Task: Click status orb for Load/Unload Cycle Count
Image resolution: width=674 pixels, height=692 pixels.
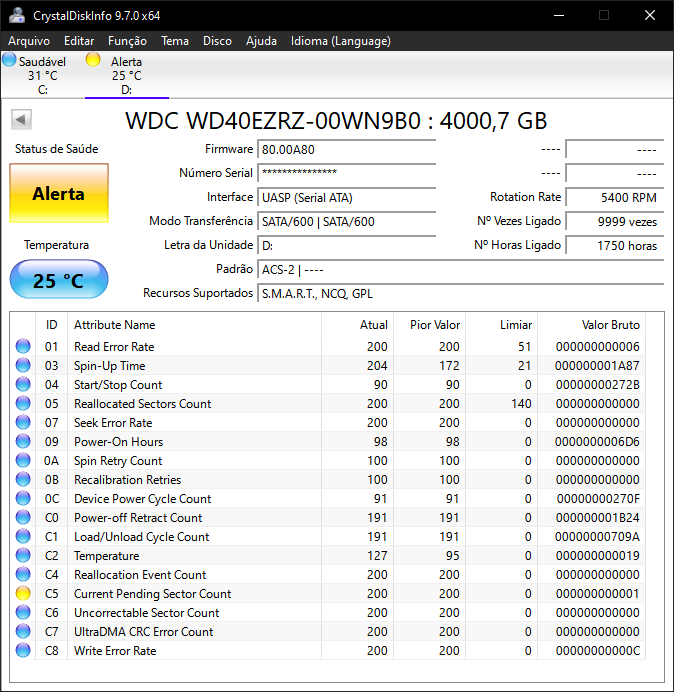Action: click(x=23, y=536)
